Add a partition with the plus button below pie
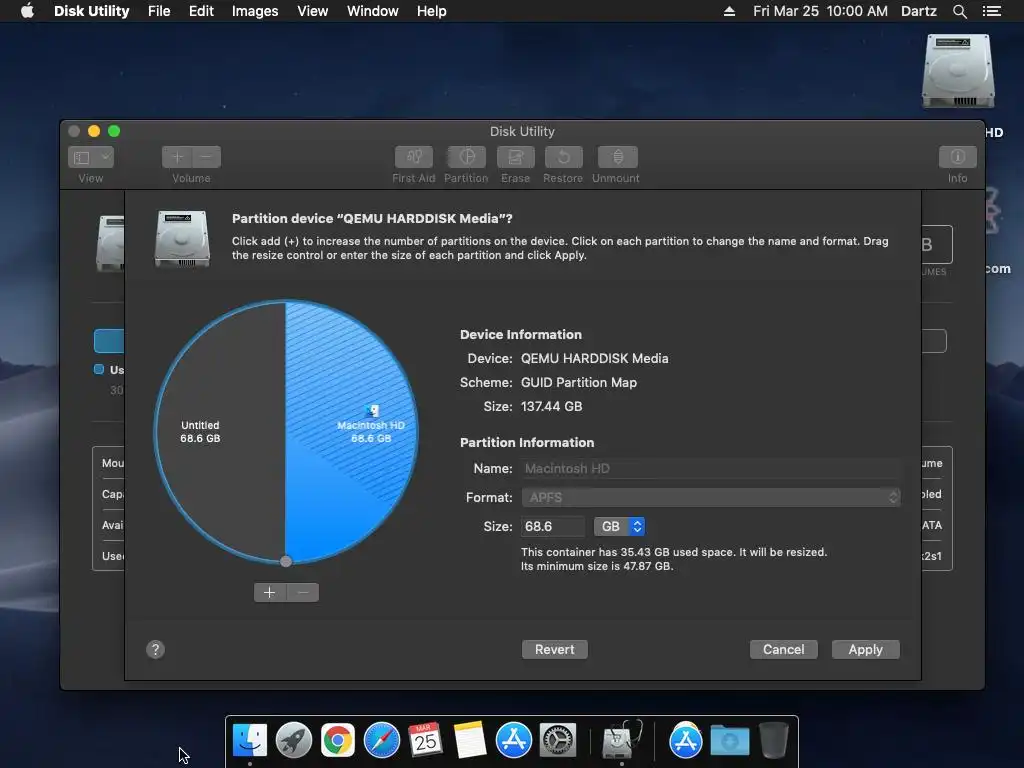This screenshot has height=768, width=1024. pyautogui.click(x=270, y=592)
